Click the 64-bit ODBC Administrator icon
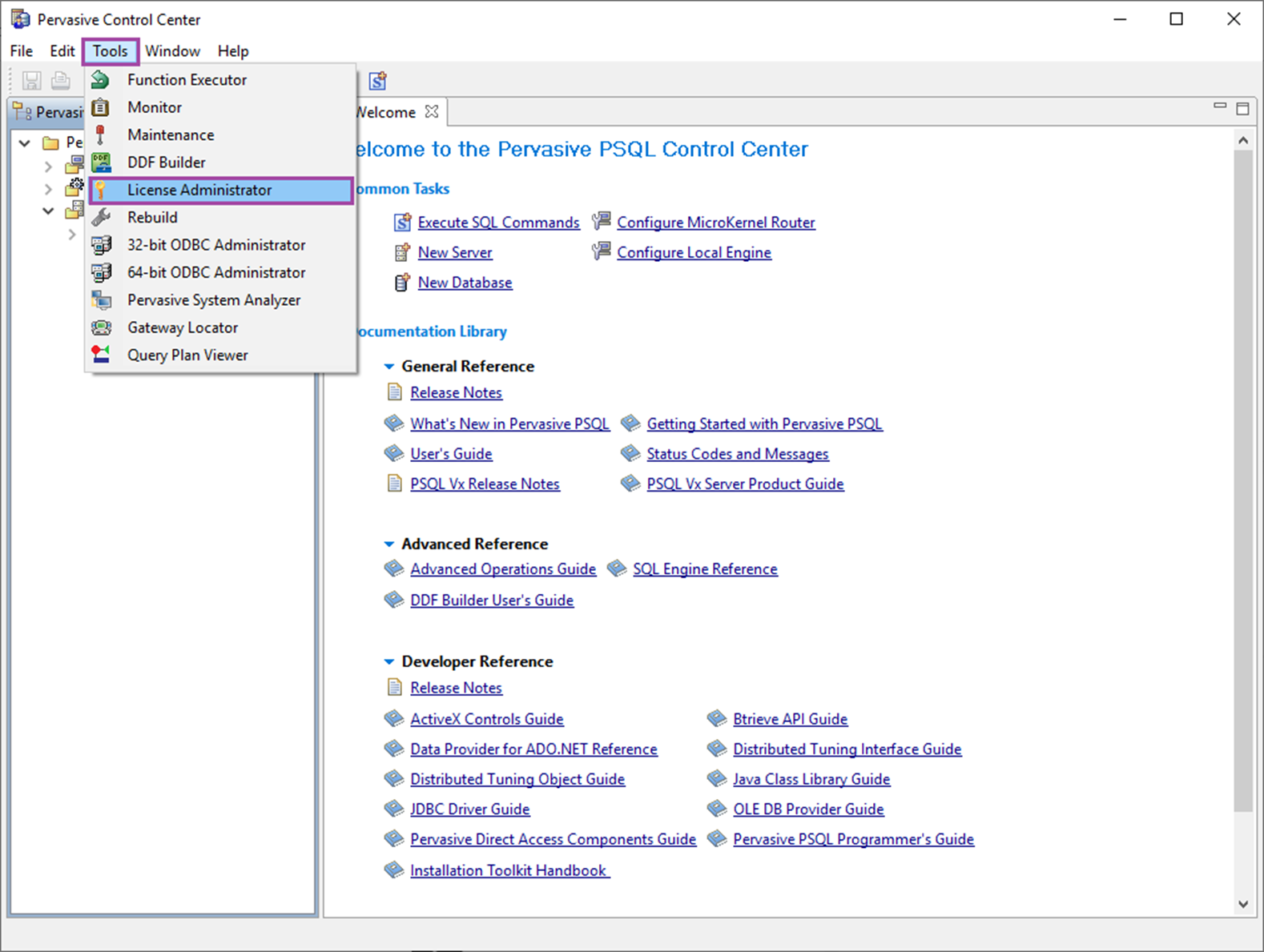This screenshot has width=1264, height=952. pos(101,272)
